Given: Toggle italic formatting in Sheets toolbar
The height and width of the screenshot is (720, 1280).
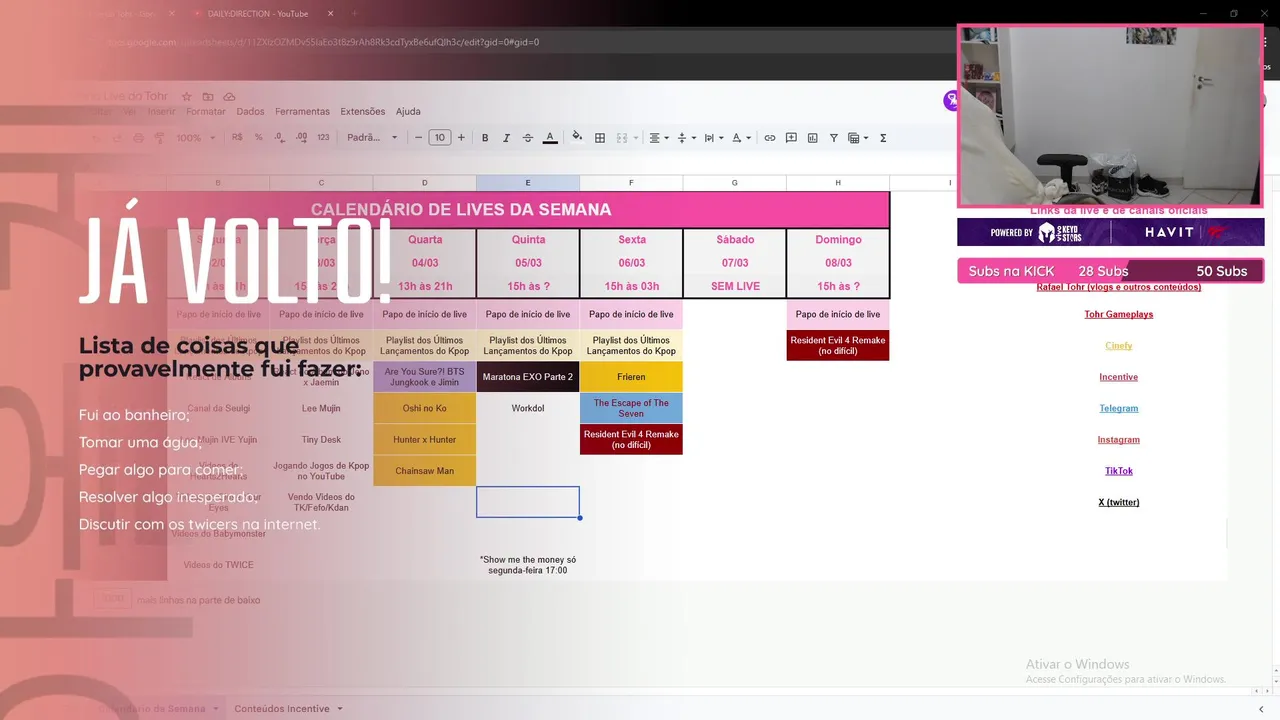Looking at the screenshot, I should (x=506, y=138).
